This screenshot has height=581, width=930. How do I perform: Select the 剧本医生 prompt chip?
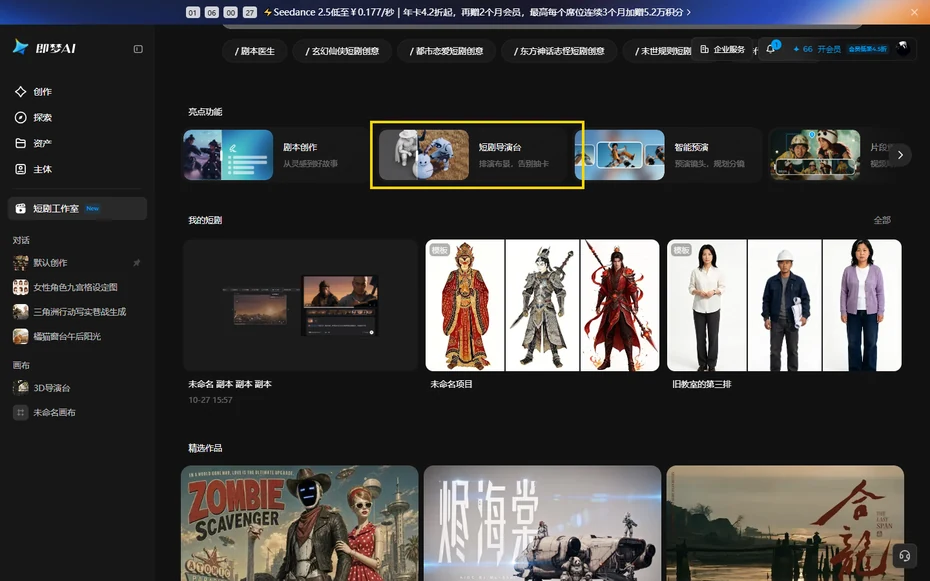(x=255, y=51)
